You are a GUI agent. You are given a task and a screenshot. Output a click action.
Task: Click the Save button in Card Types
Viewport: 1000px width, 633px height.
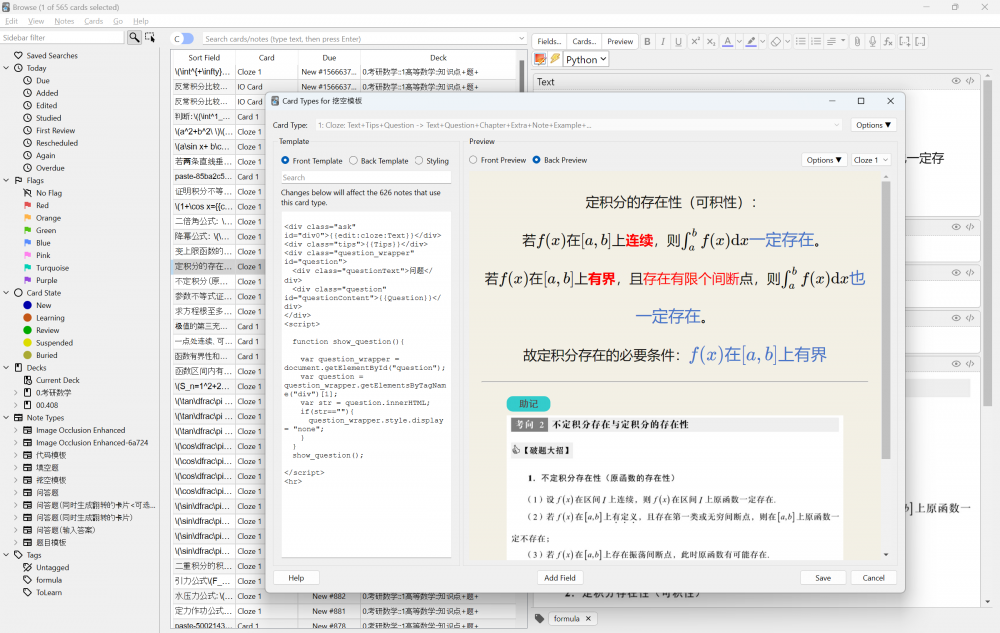(x=823, y=578)
